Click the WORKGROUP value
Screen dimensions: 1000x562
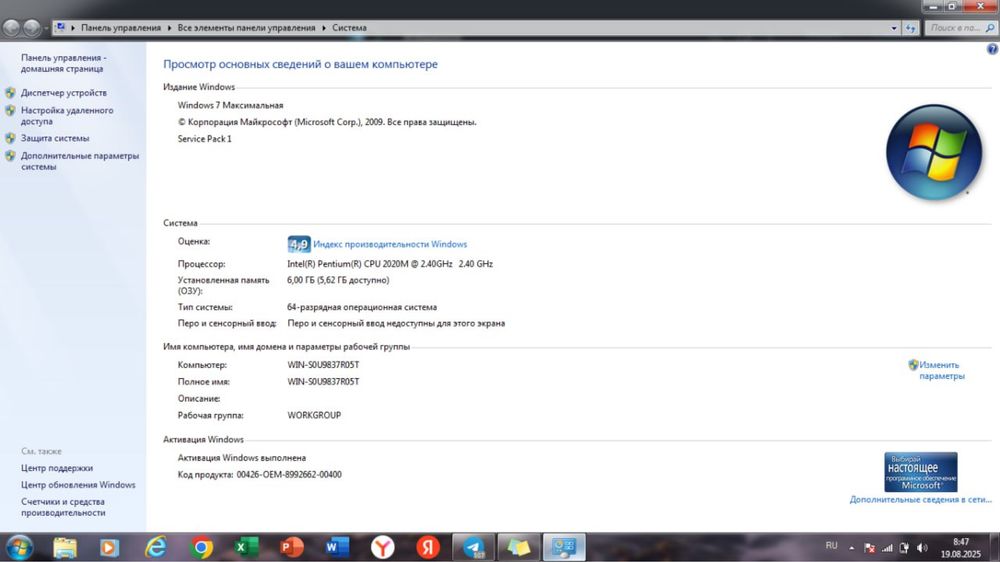pyautogui.click(x=314, y=415)
